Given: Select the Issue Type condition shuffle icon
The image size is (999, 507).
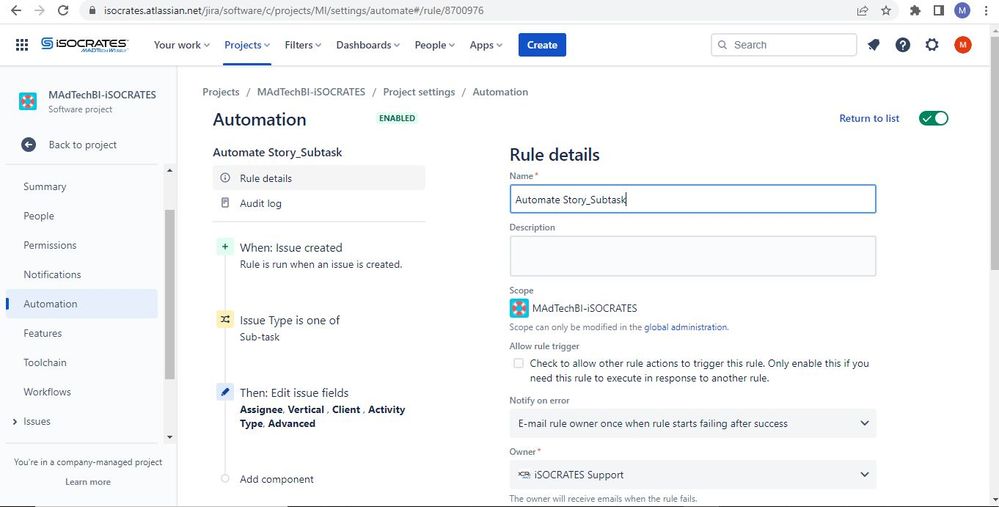Looking at the screenshot, I should click(x=225, y=319).
